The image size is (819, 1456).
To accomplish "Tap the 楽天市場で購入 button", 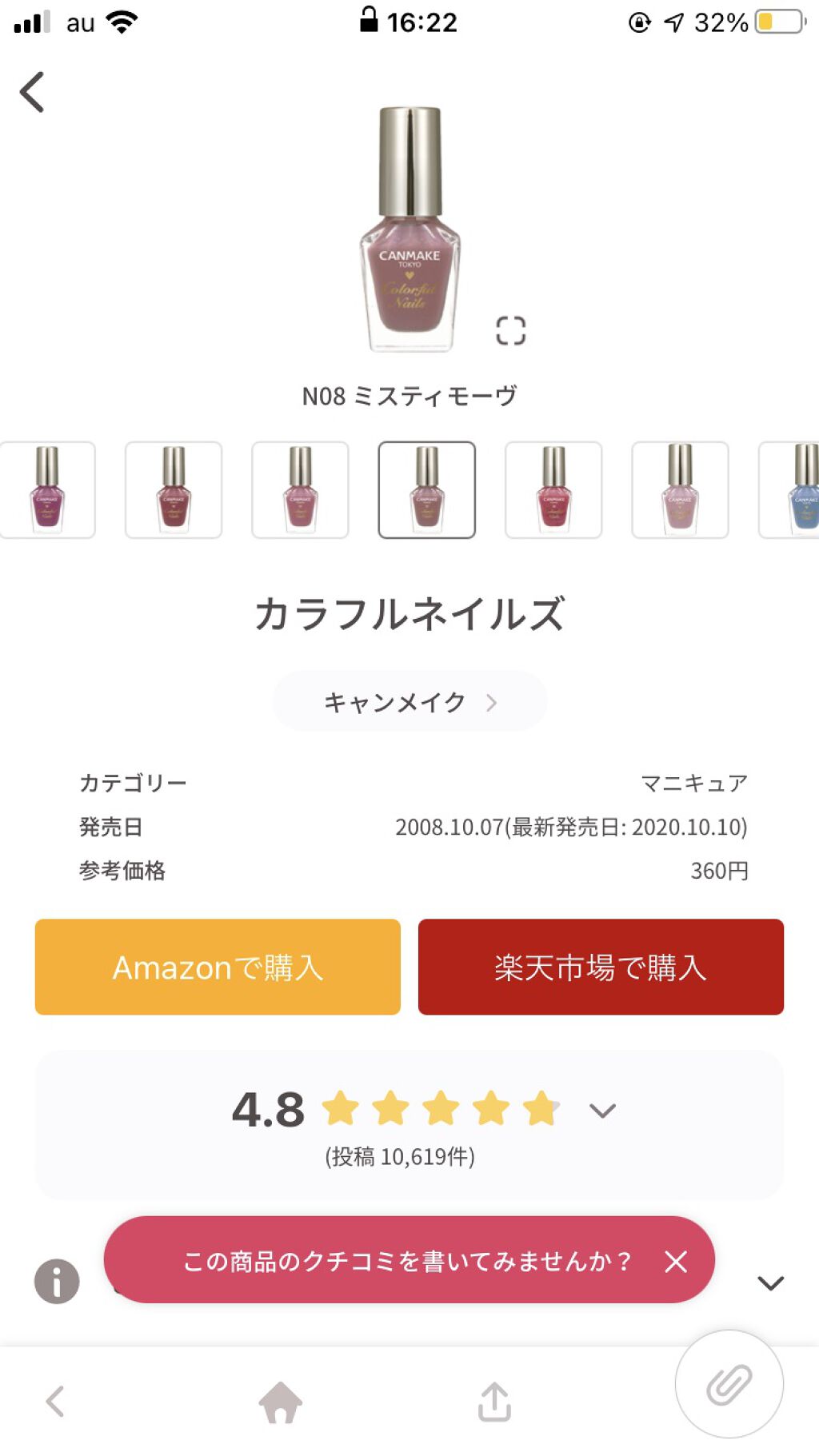I will tap(600, 966).
